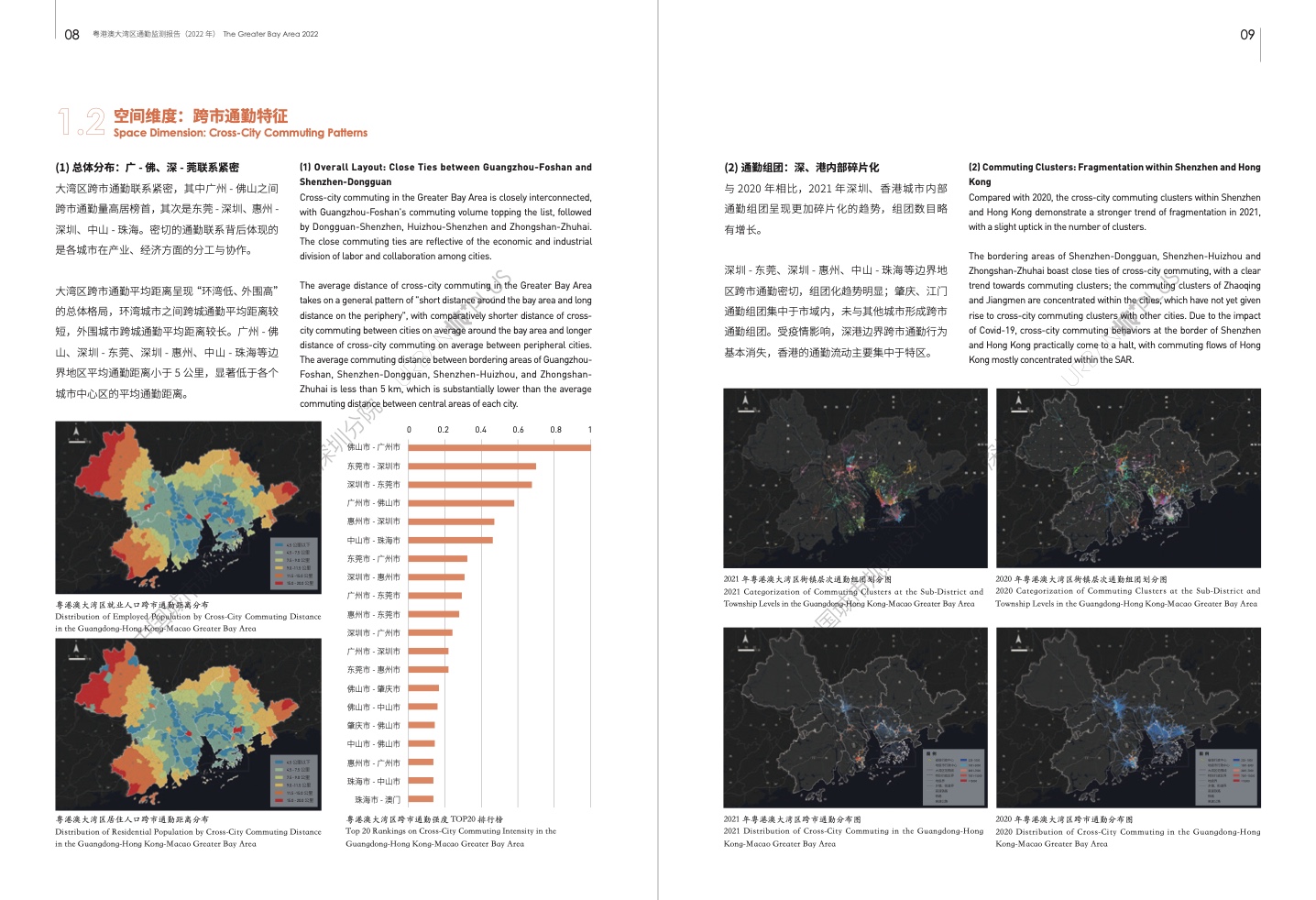
Task: Click the 珠海市 - 澳门 chart label
Action: click(377, 800)
